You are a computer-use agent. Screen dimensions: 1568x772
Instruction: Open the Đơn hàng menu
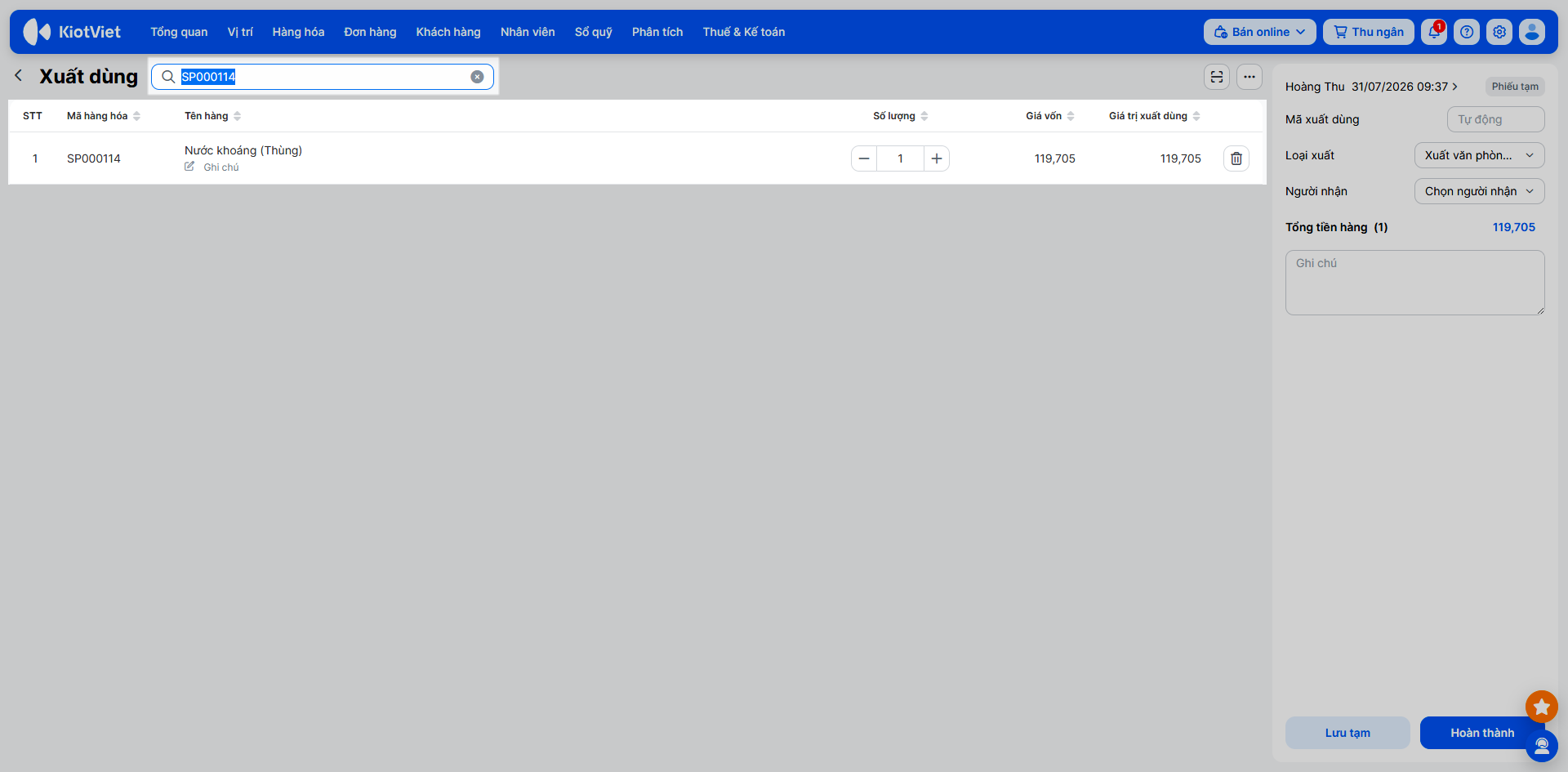click(x=370, y=32)
